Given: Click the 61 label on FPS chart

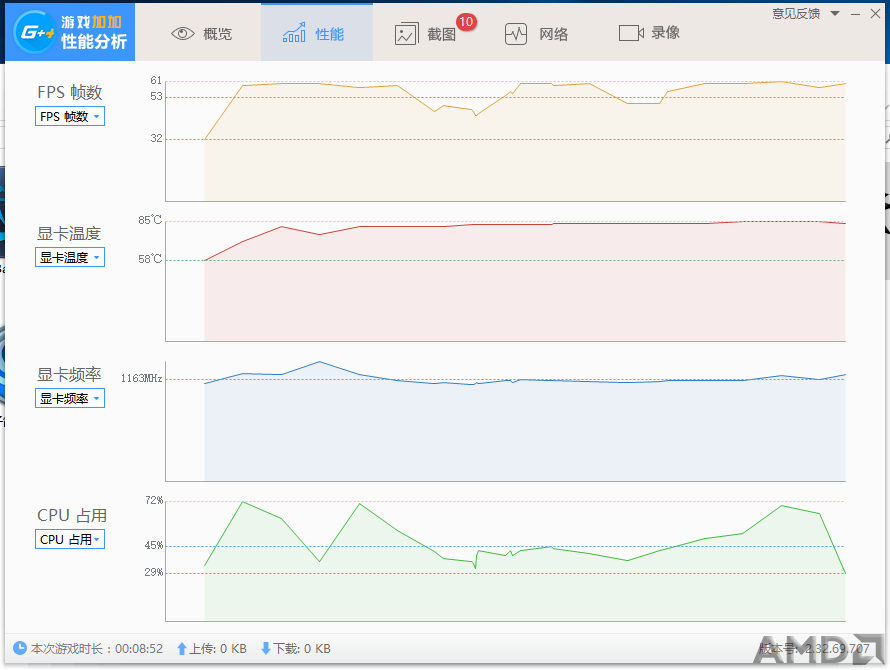Looking at the screenshot, I should [x=156, y=80].
